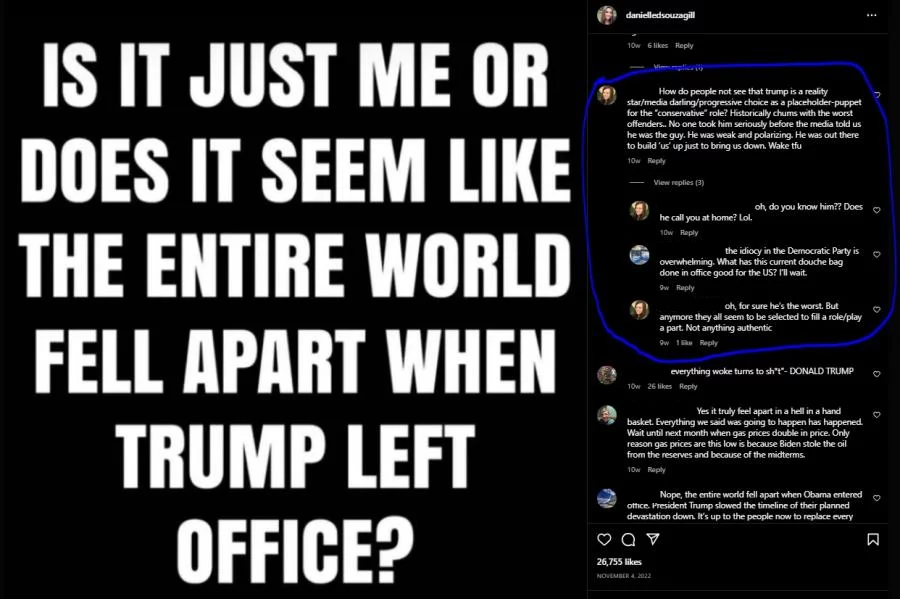
Task: Open the post comment bubble icon
Action: click(628, 539)
